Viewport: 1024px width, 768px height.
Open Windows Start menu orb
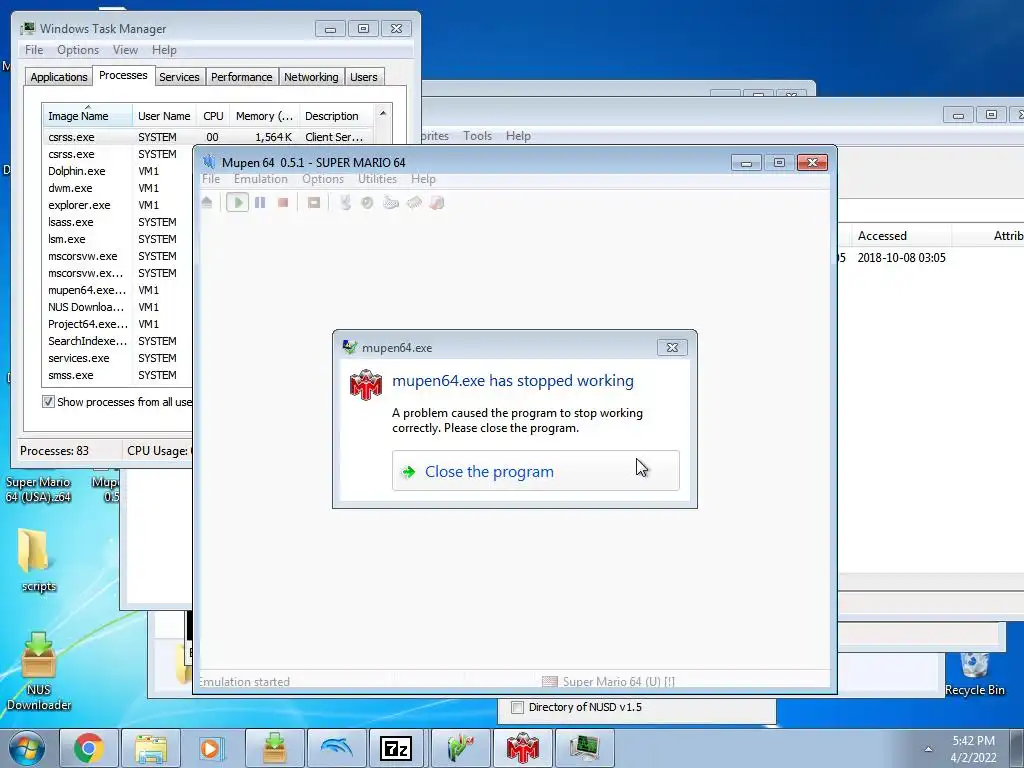(27, 748)
